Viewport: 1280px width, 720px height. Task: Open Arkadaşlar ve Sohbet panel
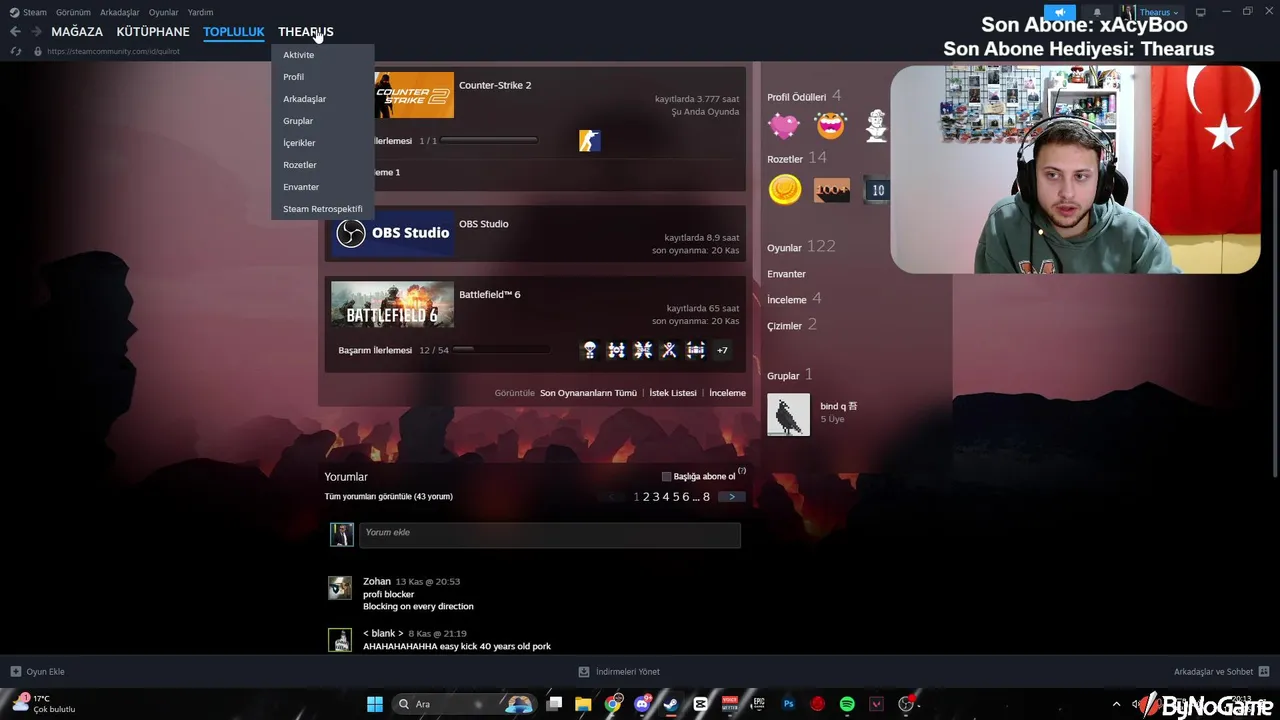(x=1221, y=672)
